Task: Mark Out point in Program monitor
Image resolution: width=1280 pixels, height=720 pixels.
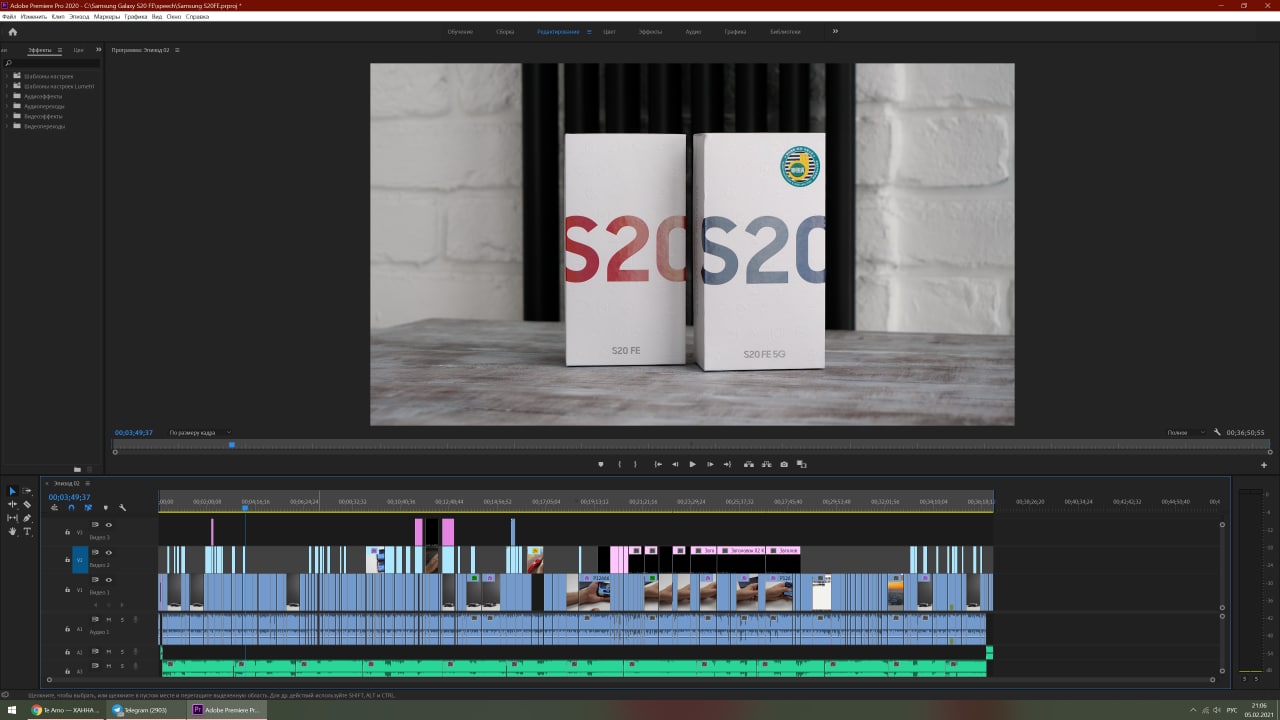Action: click(635, 464)
